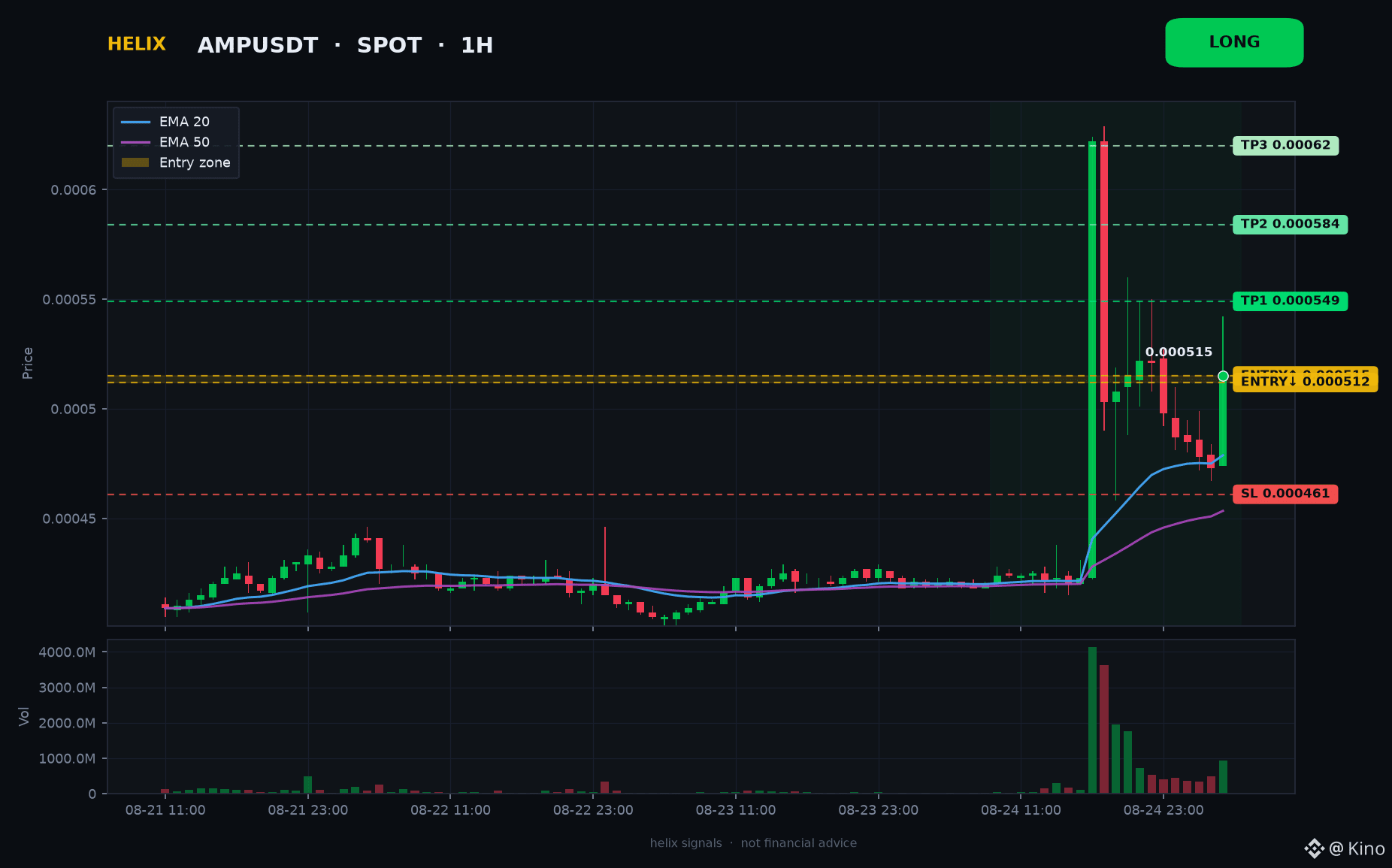Click the 08-21 23:00 time axis label

pos(308,810)
